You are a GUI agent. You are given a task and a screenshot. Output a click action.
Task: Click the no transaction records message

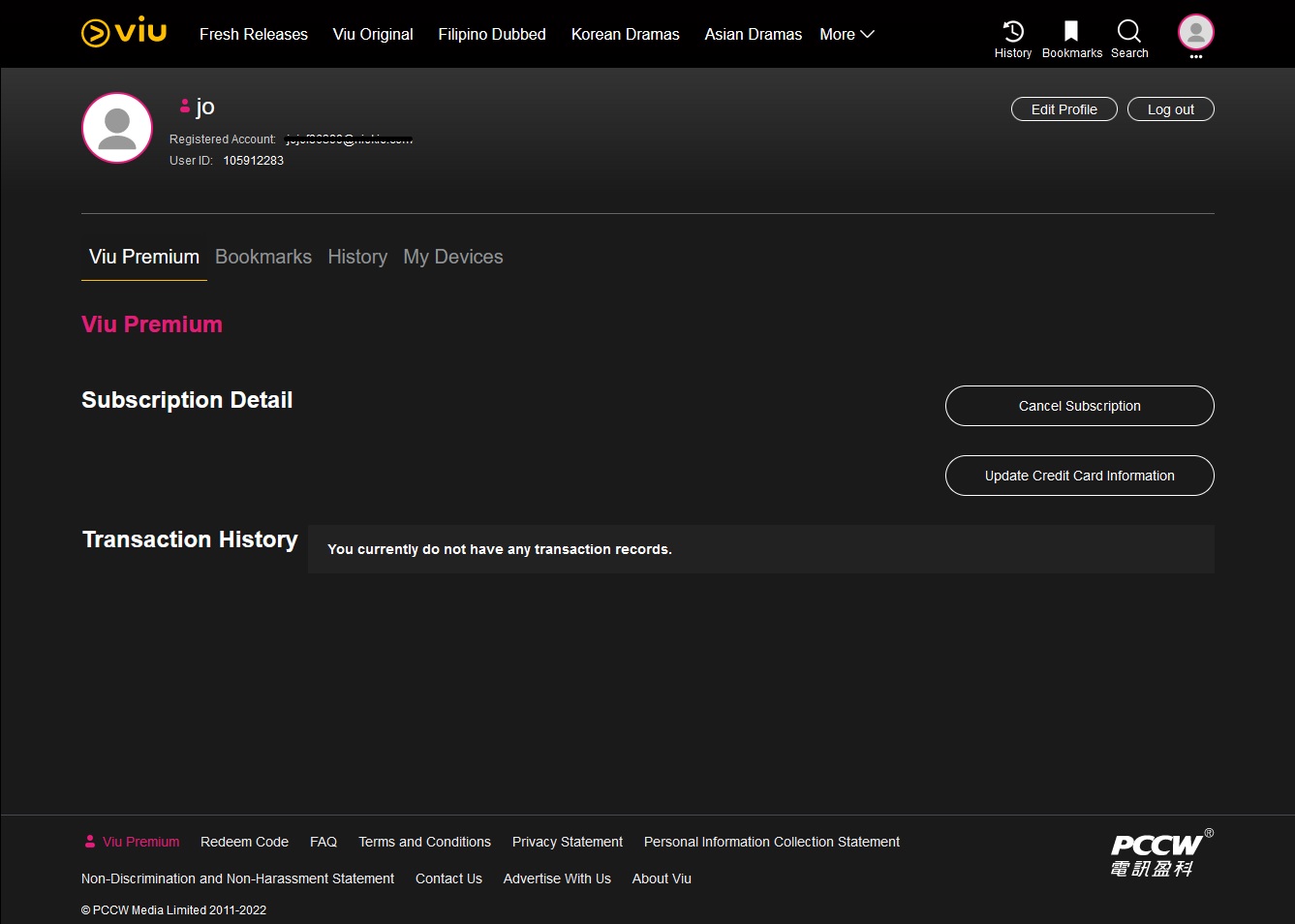click(500, 549)
